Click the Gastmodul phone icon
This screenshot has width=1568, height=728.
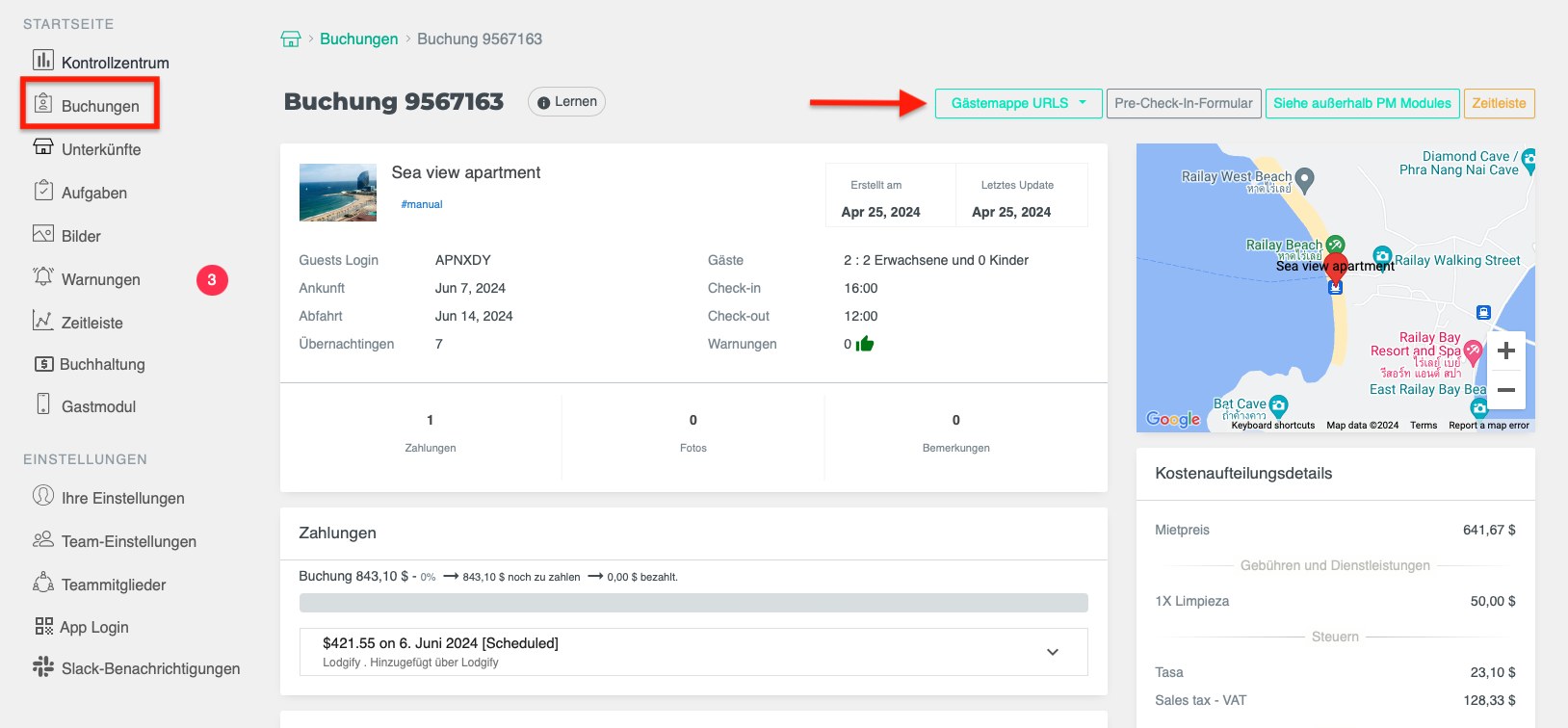(43, 404)
